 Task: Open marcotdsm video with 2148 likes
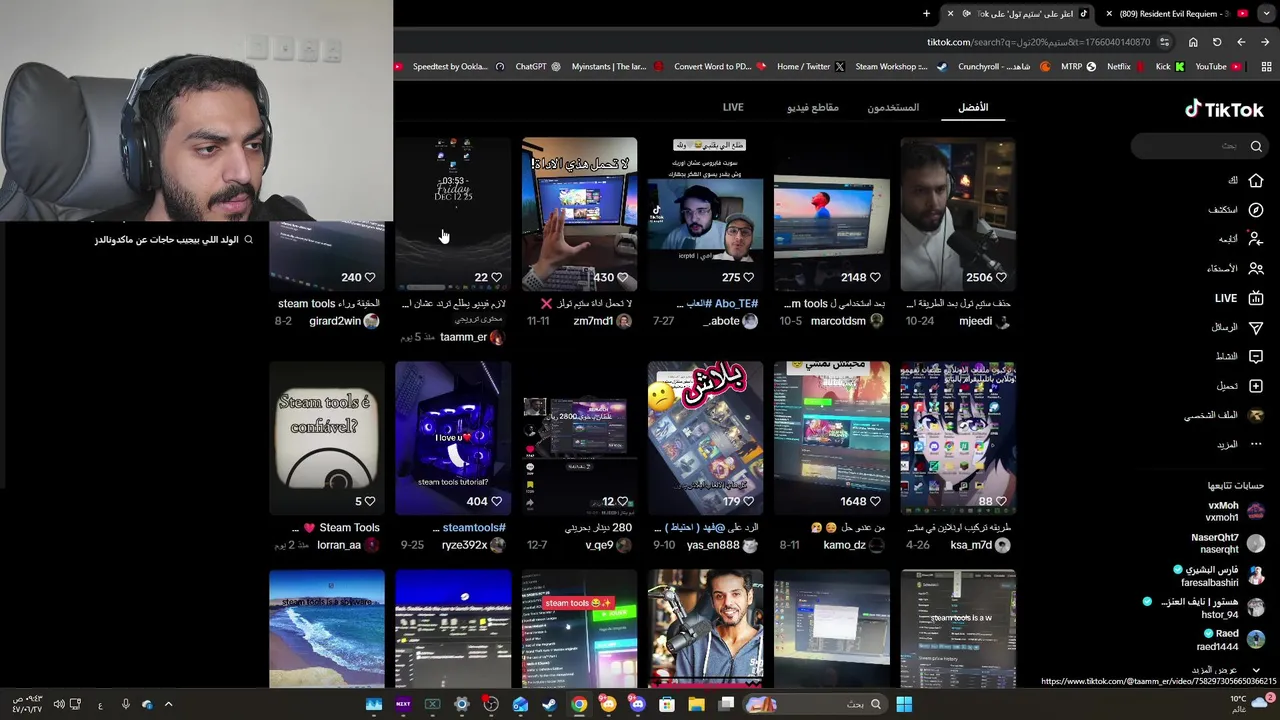831,214
